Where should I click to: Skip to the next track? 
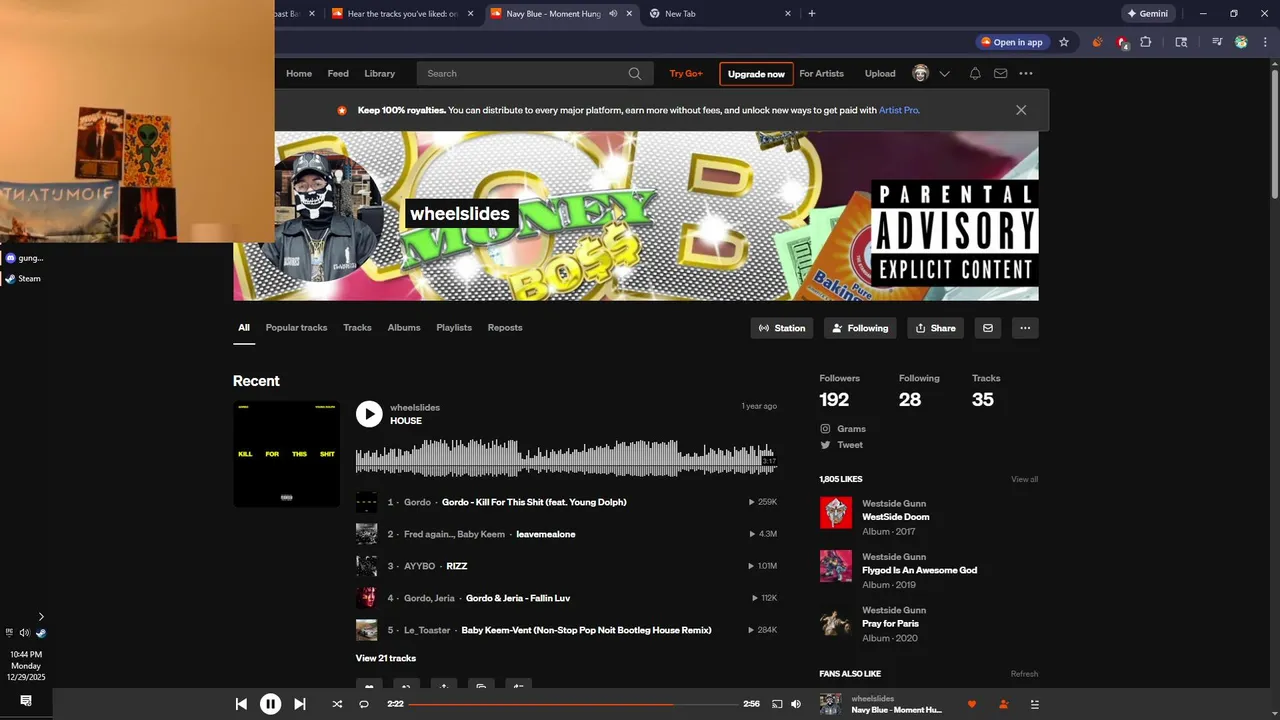click(299, 704)
